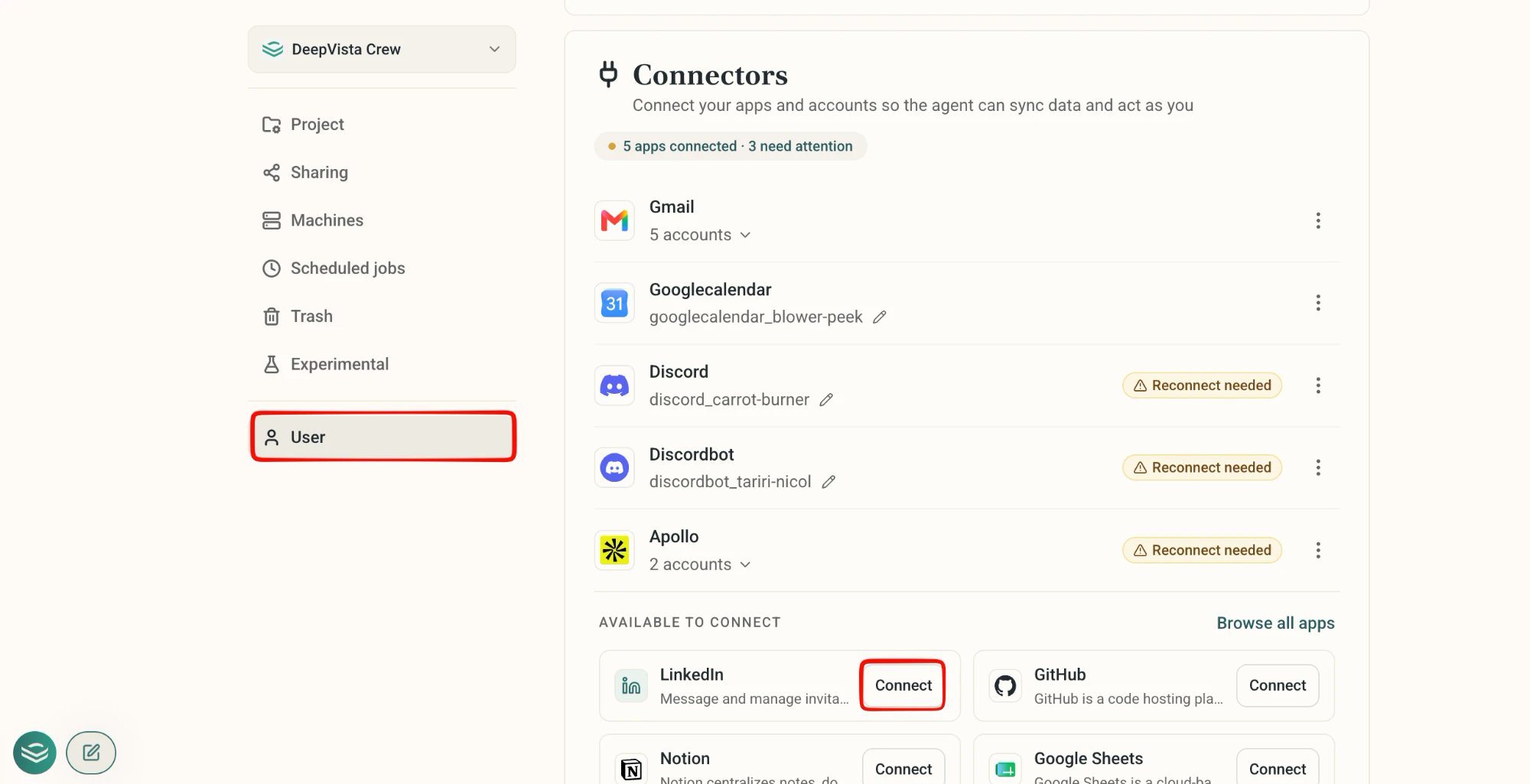The width and height of the screenshot is (1530, 784).
Task: Edit the googlecalendar_blower-peek name
Action: 880,317
